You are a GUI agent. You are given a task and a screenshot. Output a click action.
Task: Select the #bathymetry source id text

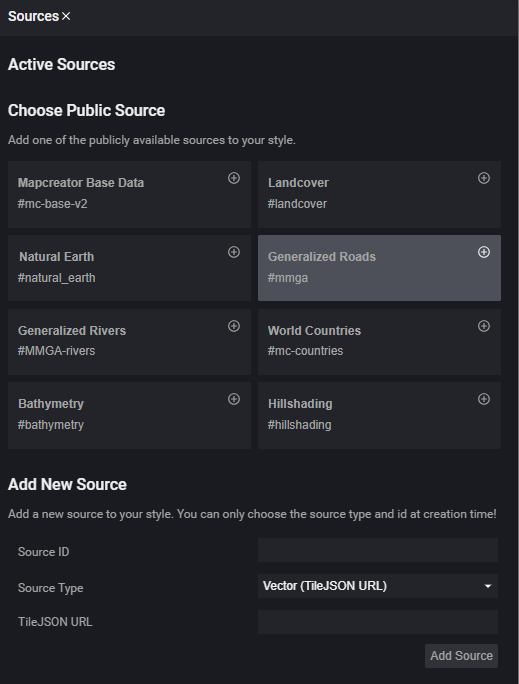pyautogui.click(x=51, y=425)
